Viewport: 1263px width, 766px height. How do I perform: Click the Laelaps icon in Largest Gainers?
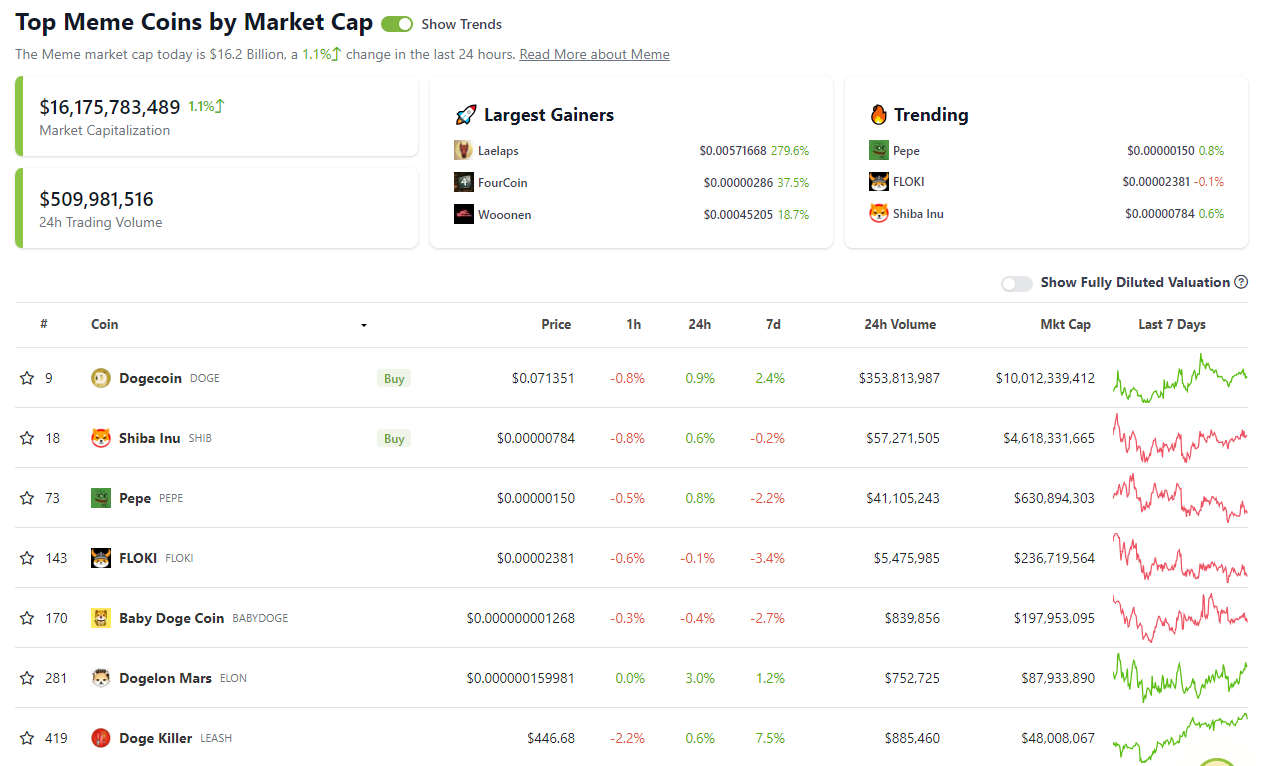(464, 150)
